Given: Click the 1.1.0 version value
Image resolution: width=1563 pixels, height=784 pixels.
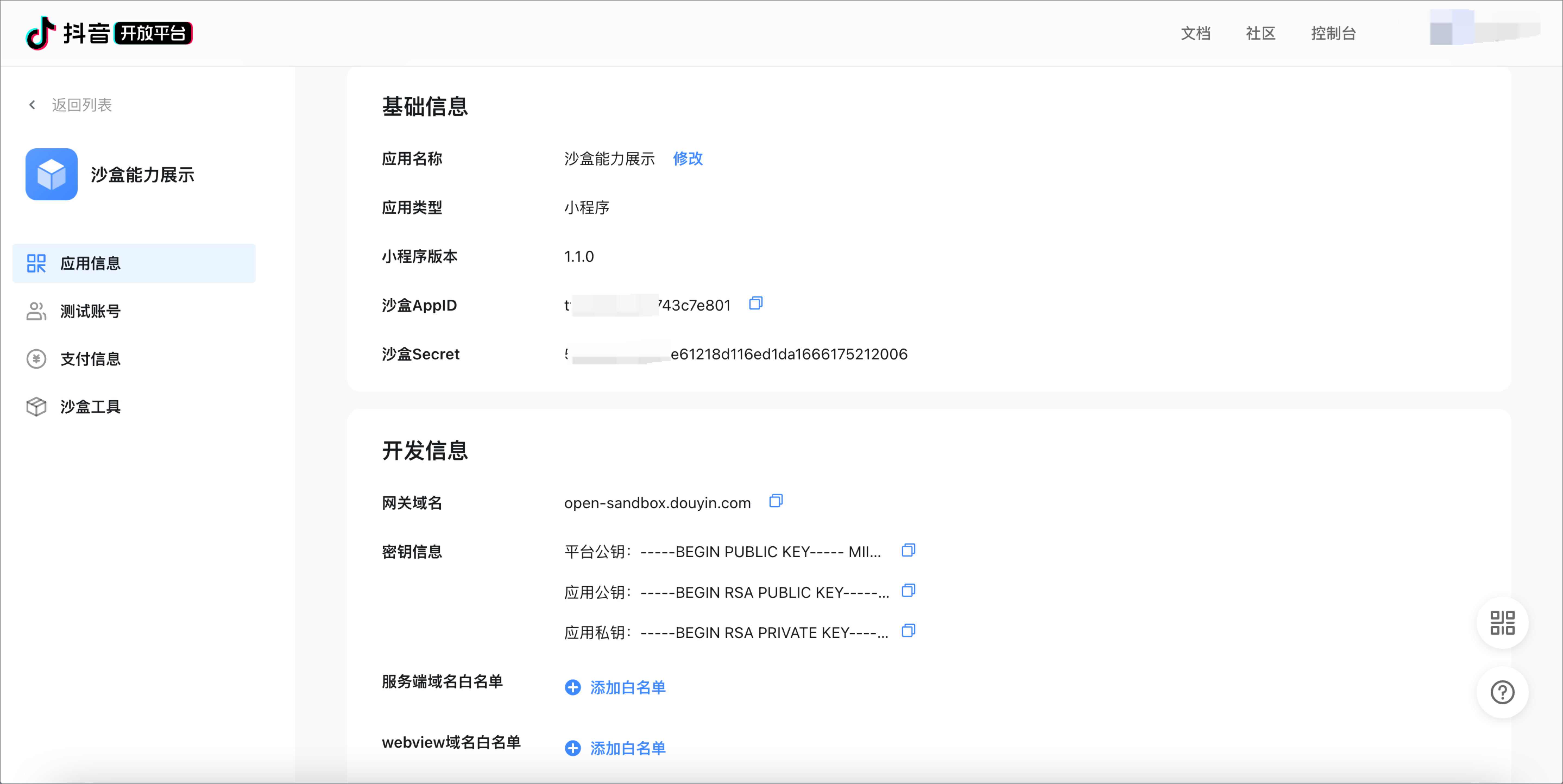Looking at the screenshot, I should [579, 257].
